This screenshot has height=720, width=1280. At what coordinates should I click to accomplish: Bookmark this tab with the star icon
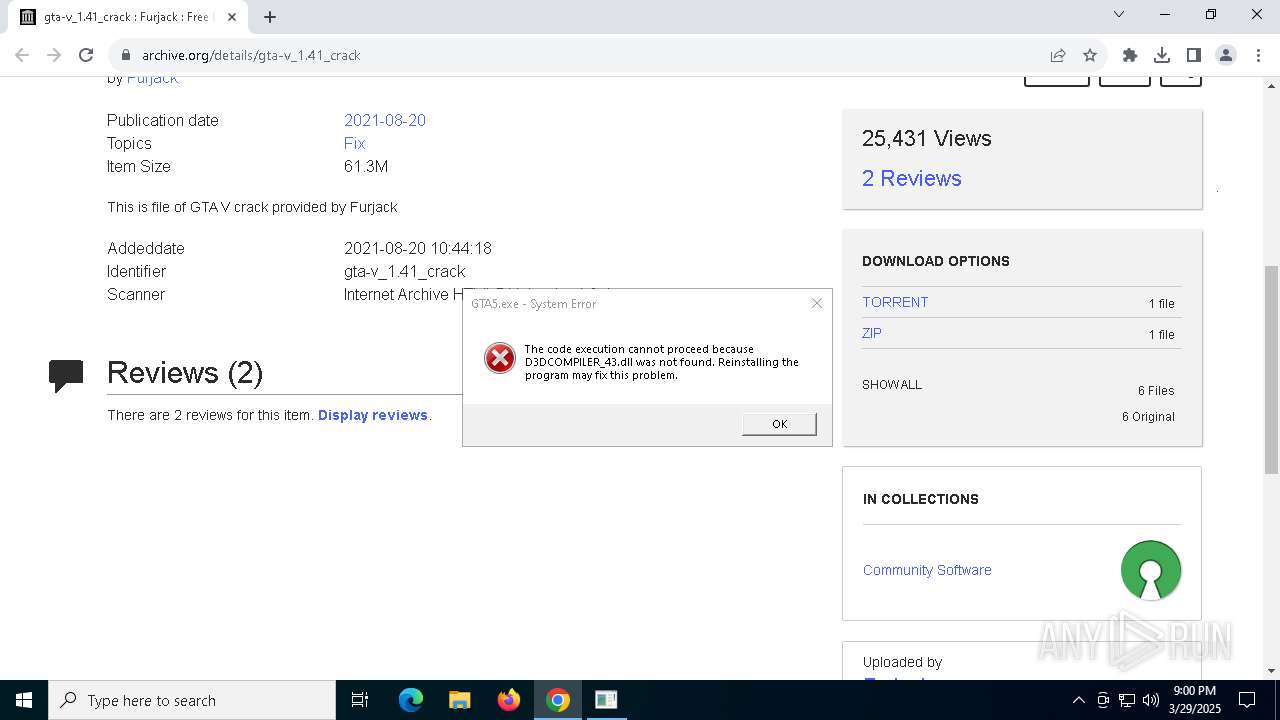1090,55
